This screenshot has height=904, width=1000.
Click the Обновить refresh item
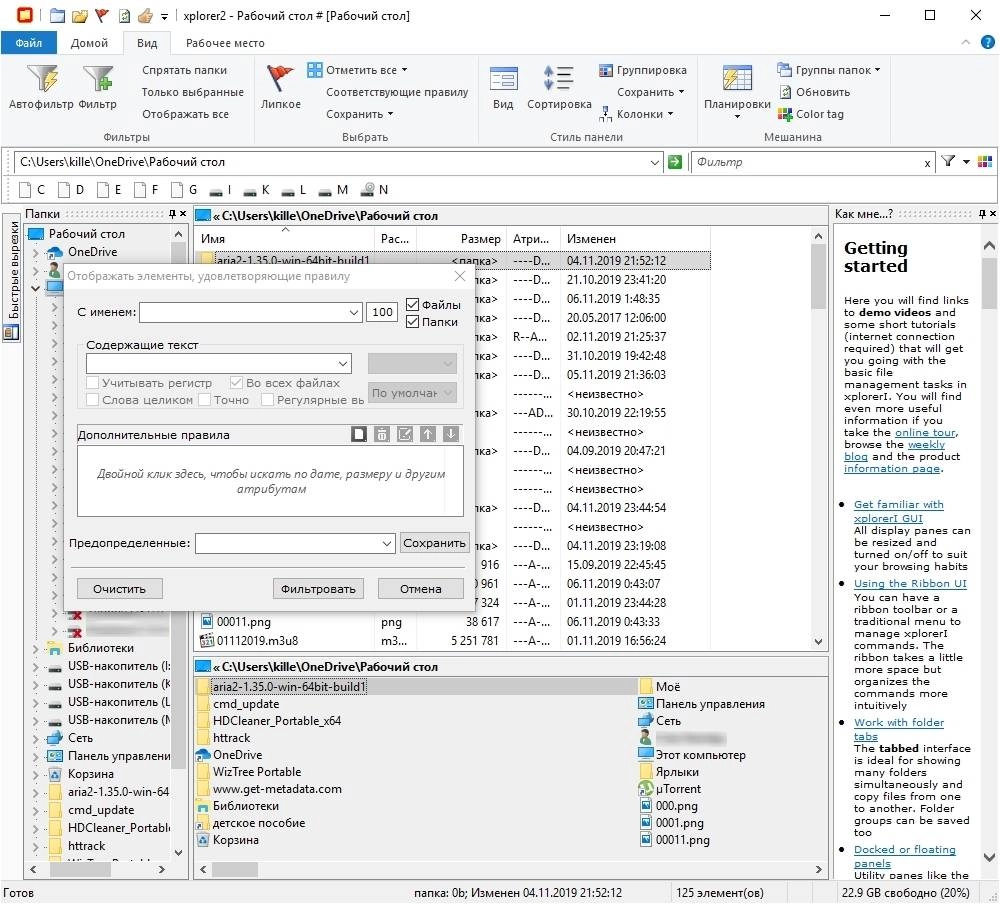(814, 92)
